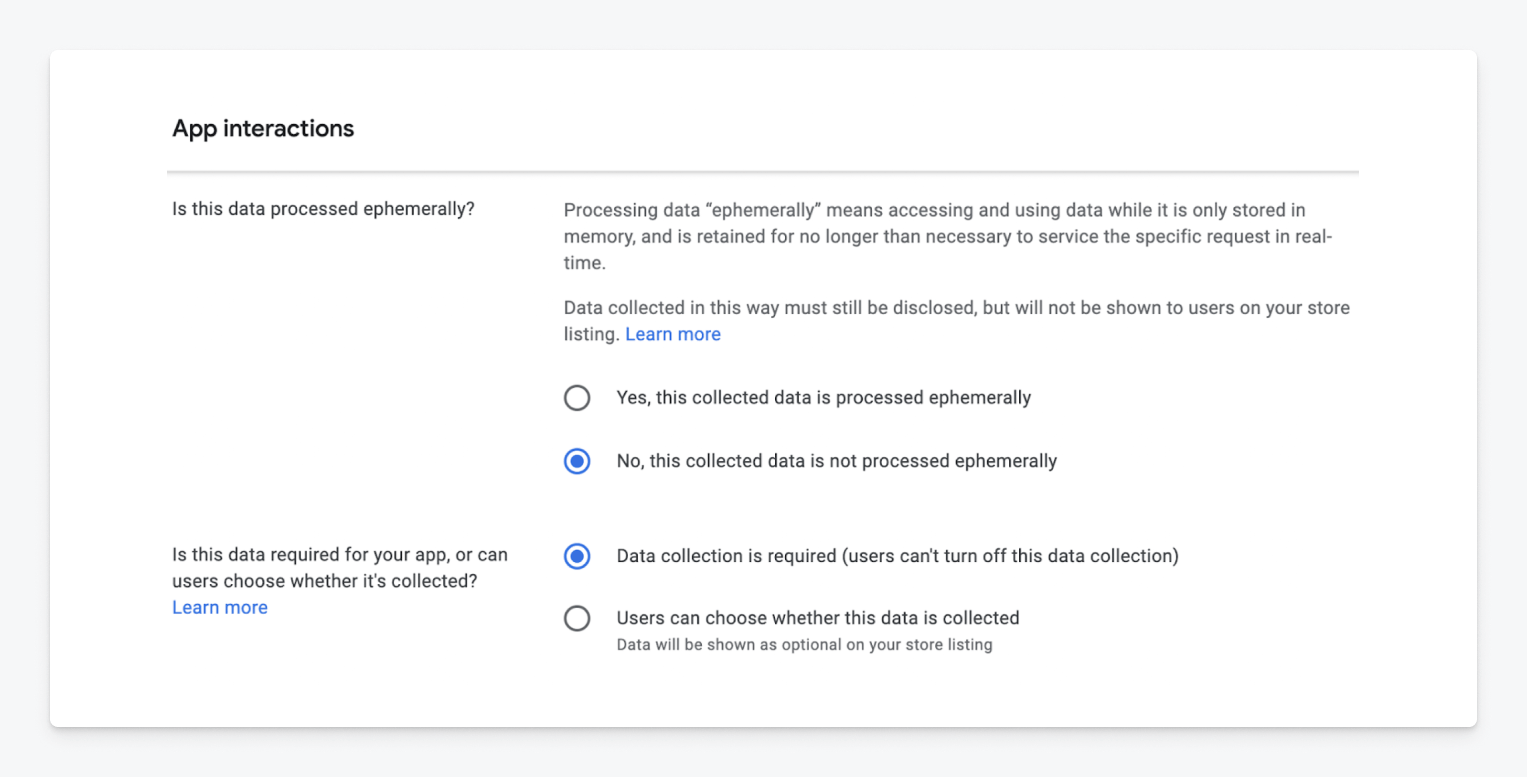
Task: Click the 'Is this data processed ephemerally?' question
Action: tap(323, 210)
